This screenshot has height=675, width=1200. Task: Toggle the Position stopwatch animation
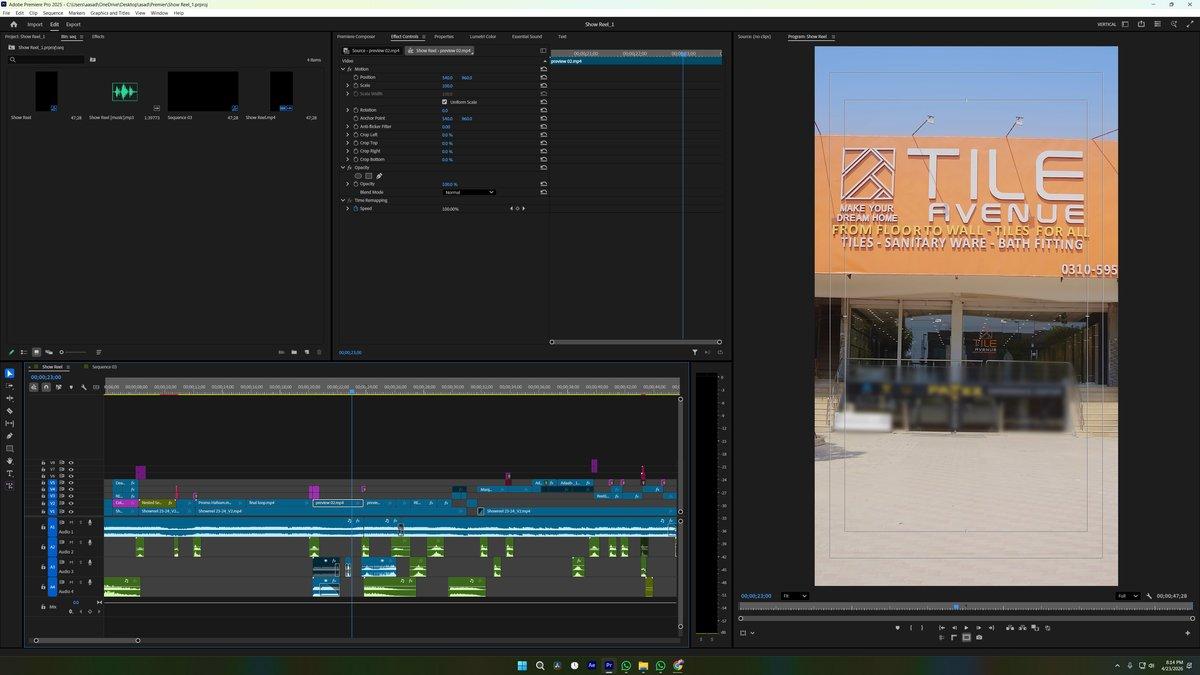pos(355,77)
